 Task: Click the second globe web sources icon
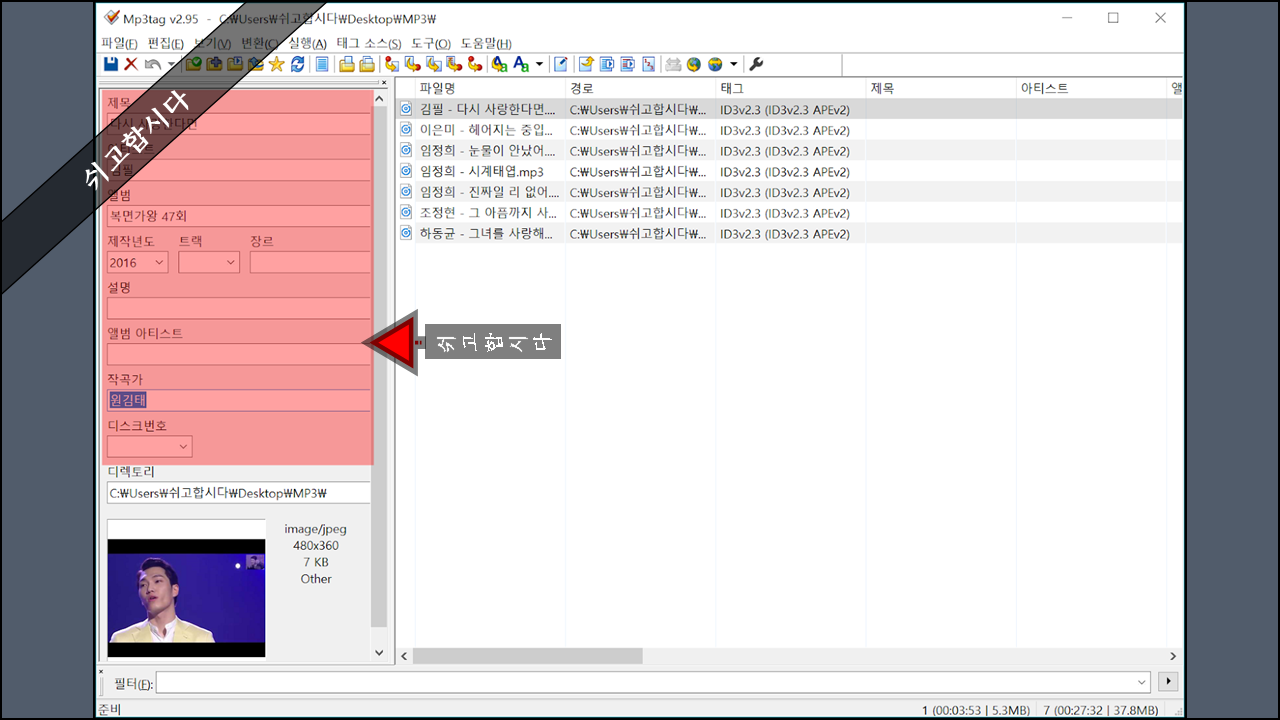click(715, 64)
